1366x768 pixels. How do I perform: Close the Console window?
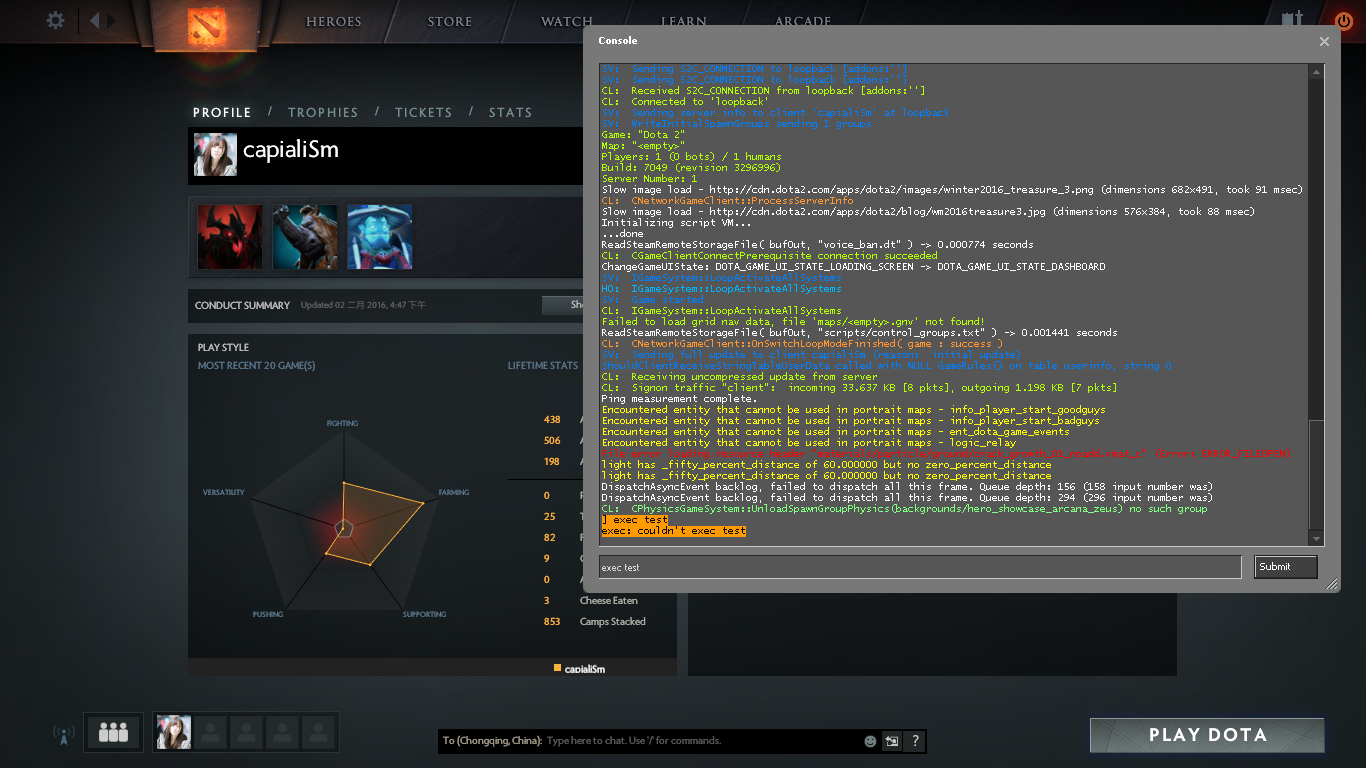point(1324,41)
